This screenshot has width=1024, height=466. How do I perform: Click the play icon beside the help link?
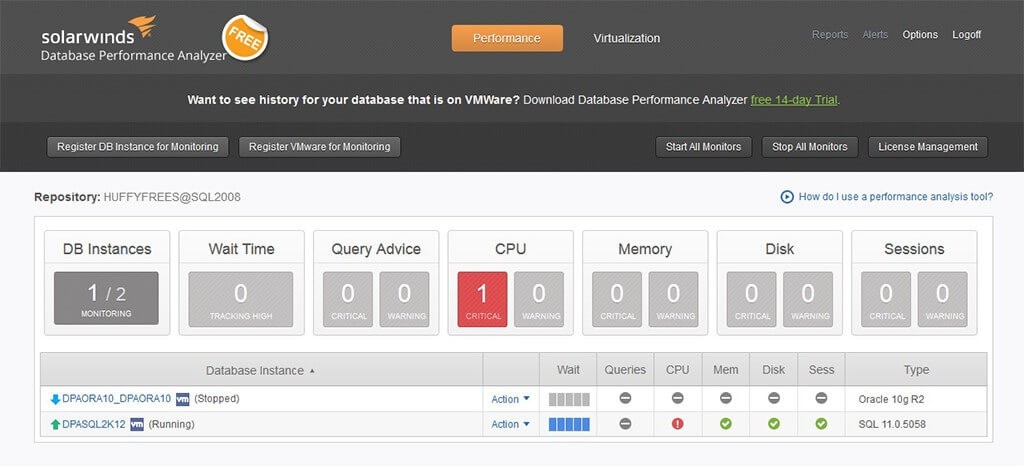(x=787, y=196)
